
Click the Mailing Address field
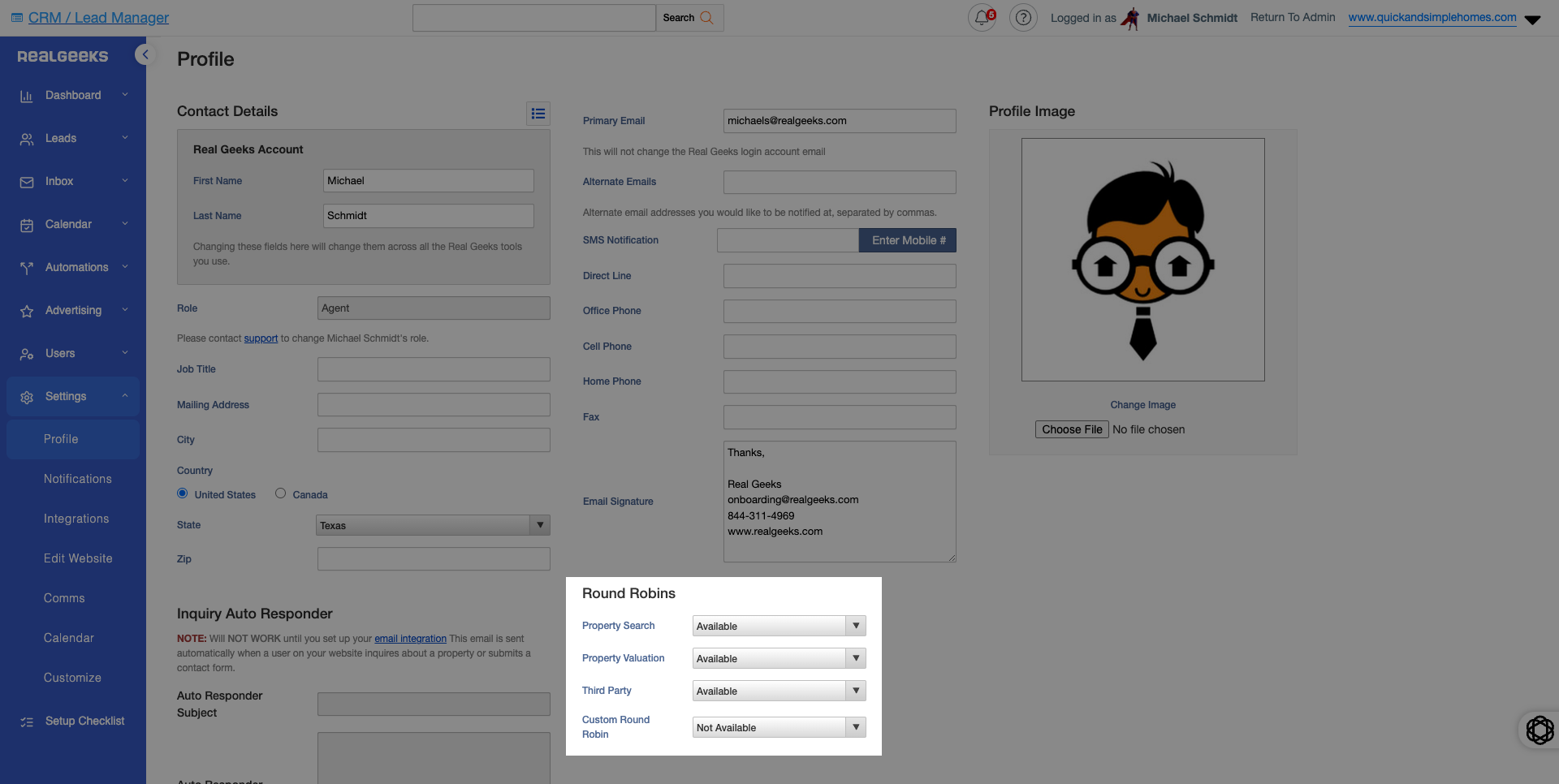[x=434, y=405]
